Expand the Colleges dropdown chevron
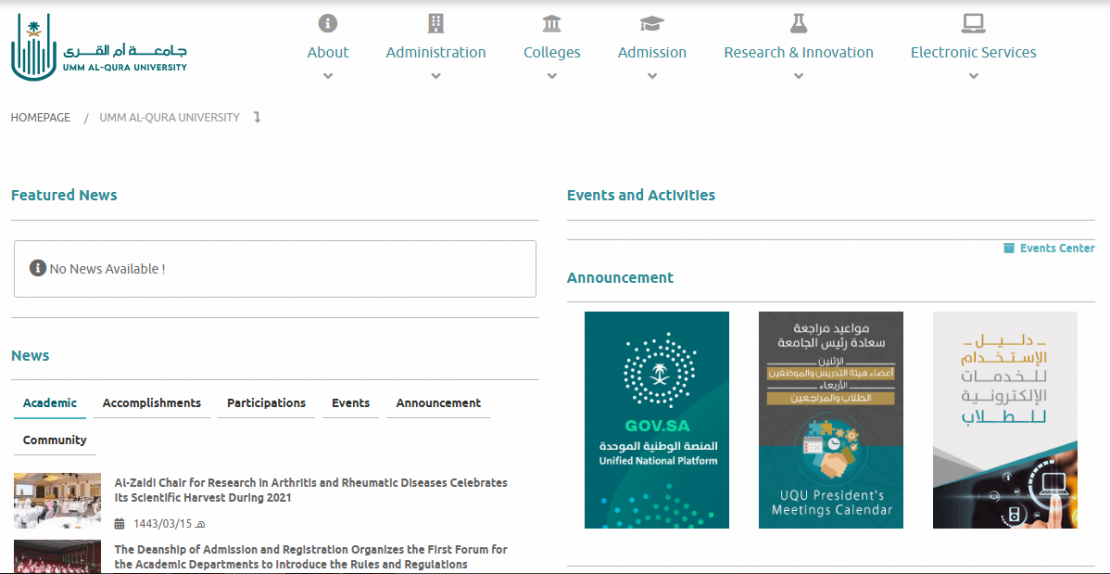The image size is (1110, 574). pyautogui.click(x=552, y=76)
